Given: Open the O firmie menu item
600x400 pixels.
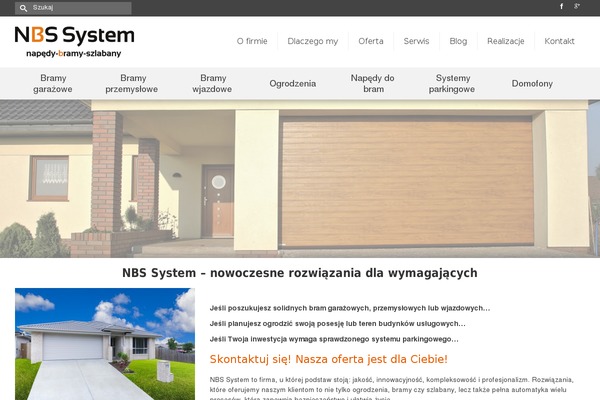Looking at the screenshot, I should [x=252, y=41].
